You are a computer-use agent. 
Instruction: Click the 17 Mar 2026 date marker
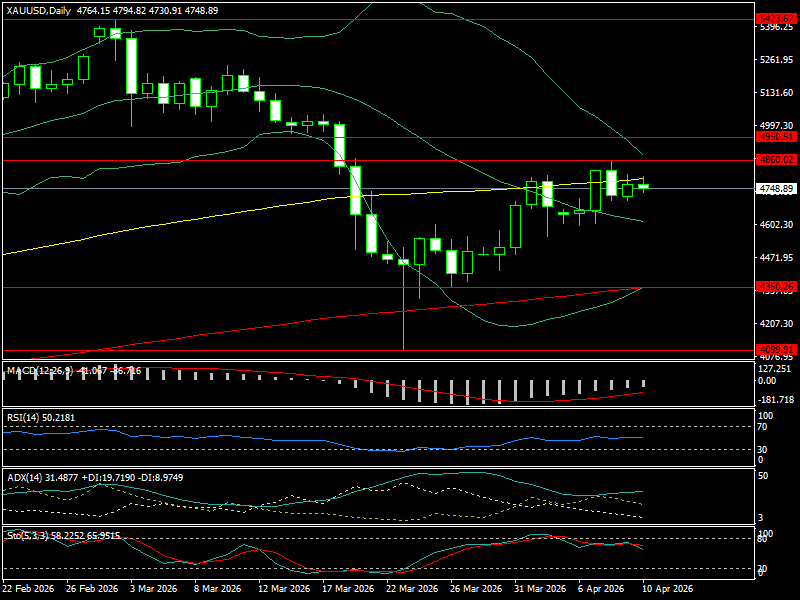346,590
